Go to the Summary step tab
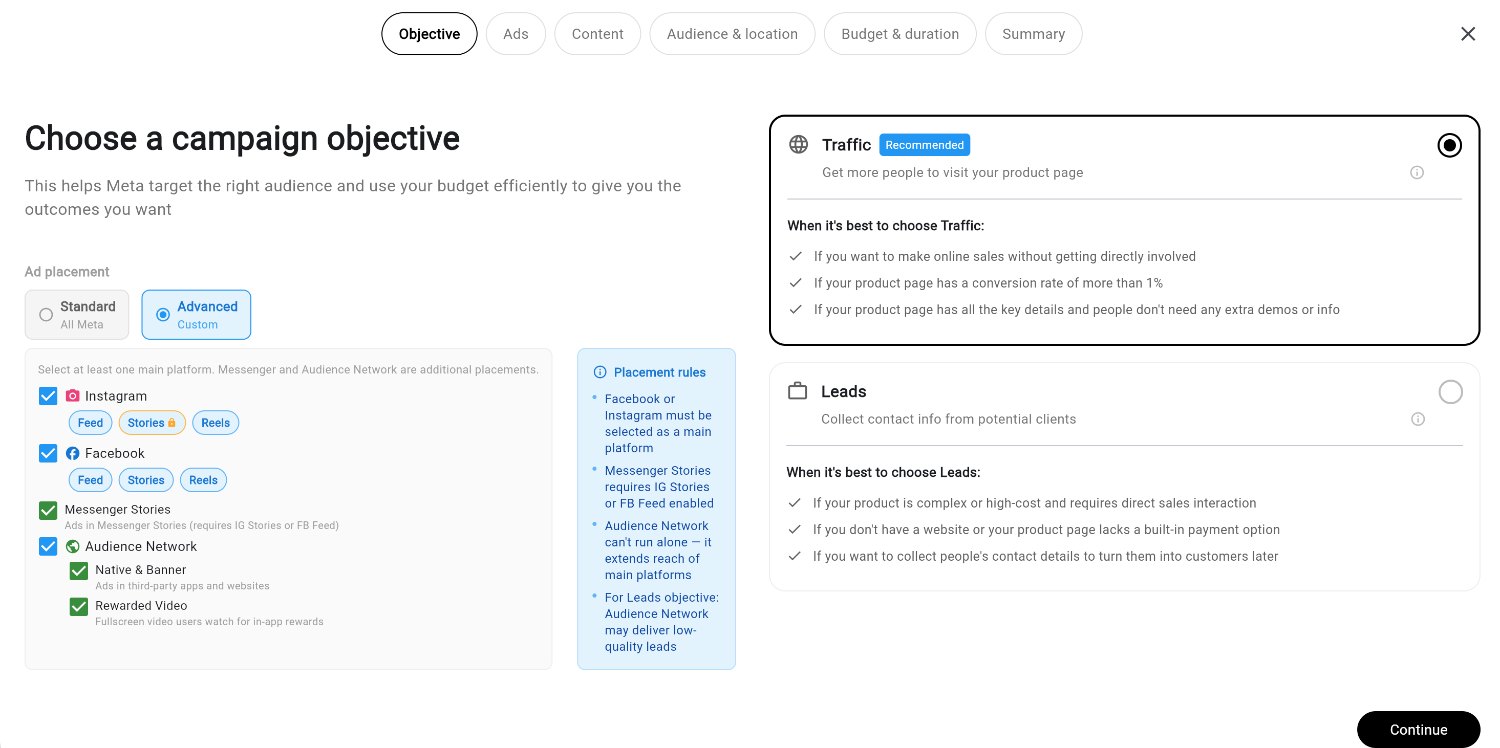 1033,34
